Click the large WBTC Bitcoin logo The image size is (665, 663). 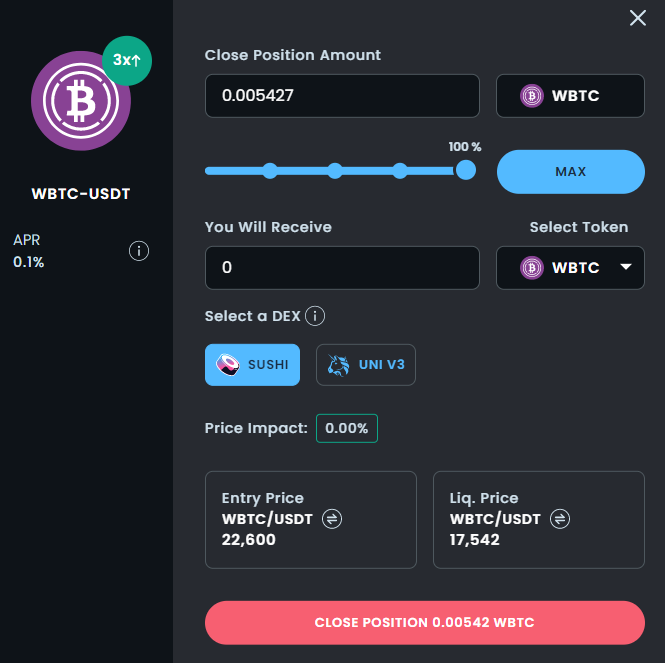81,101
